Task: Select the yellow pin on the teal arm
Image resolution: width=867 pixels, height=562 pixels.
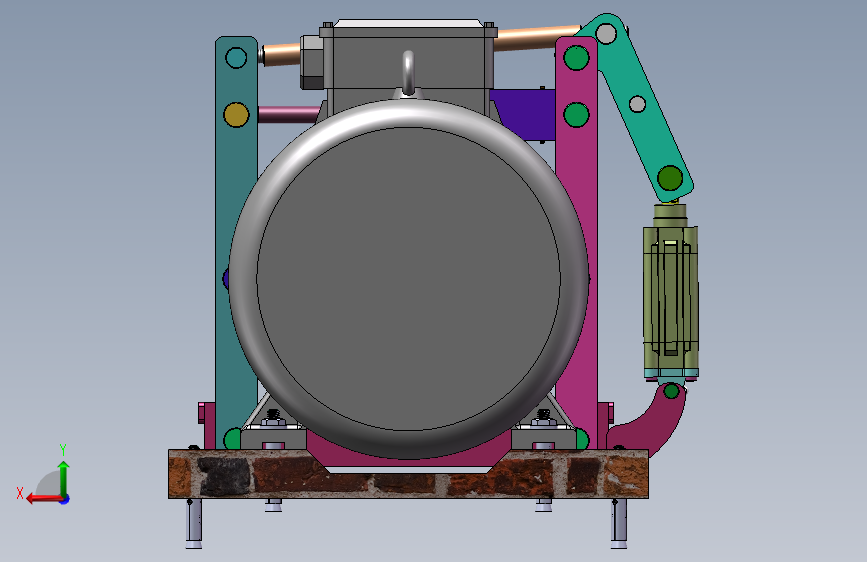Action: tap(236, 115)
